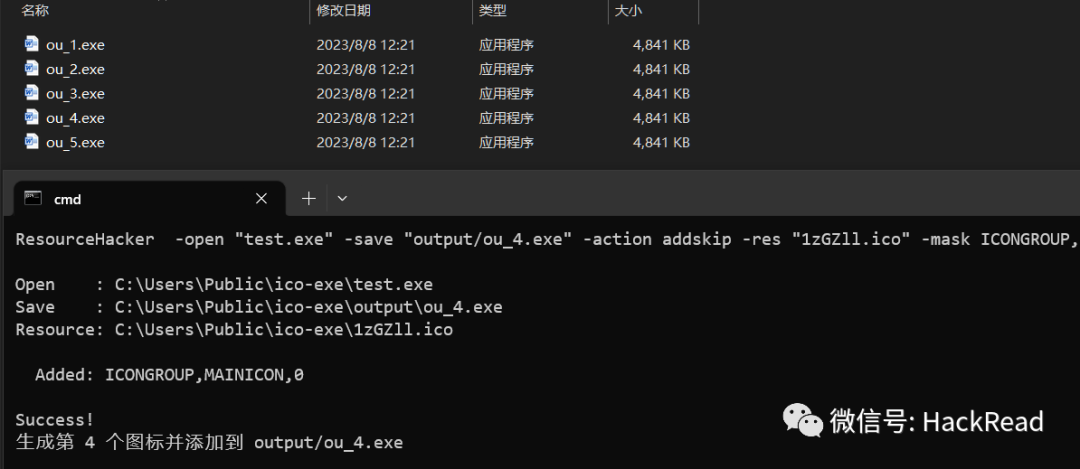Select the ou_2.exe file icon
This screenshot has width=1080, height=469.
32,68
